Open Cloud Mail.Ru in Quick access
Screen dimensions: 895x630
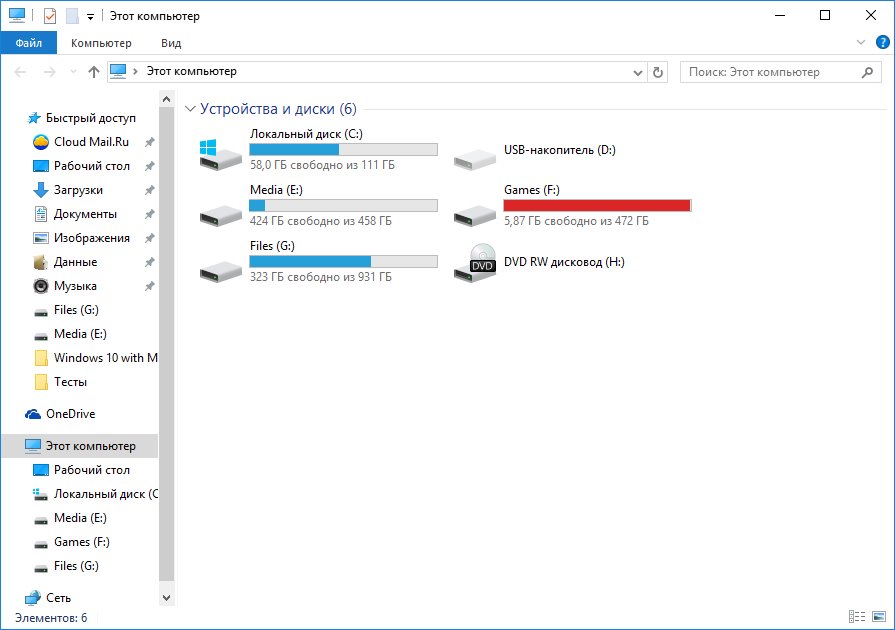point(91,142)
